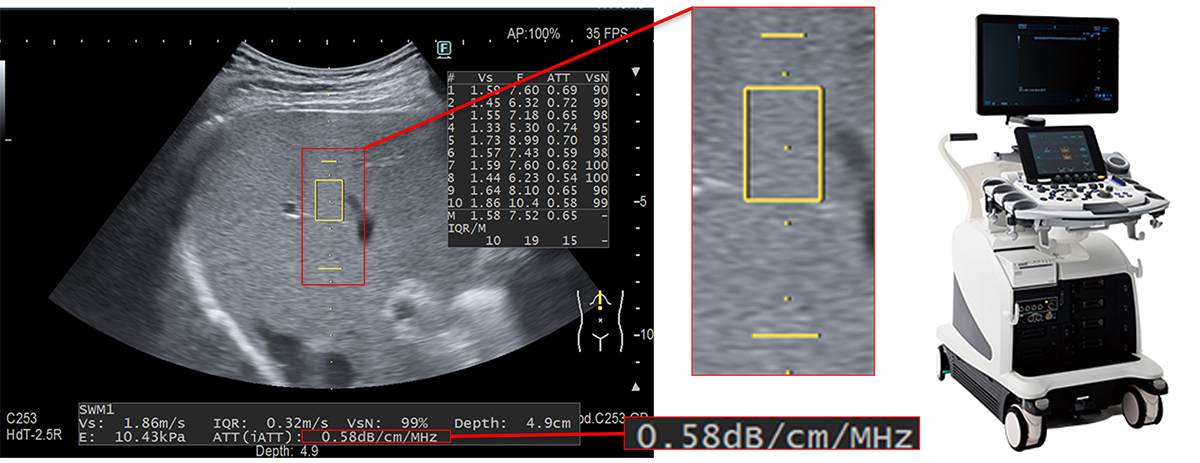The width and height of the screenshot is (1200, 463).
Task: Select the yellow ROI box on liver scan
Action: coord(329,200)
